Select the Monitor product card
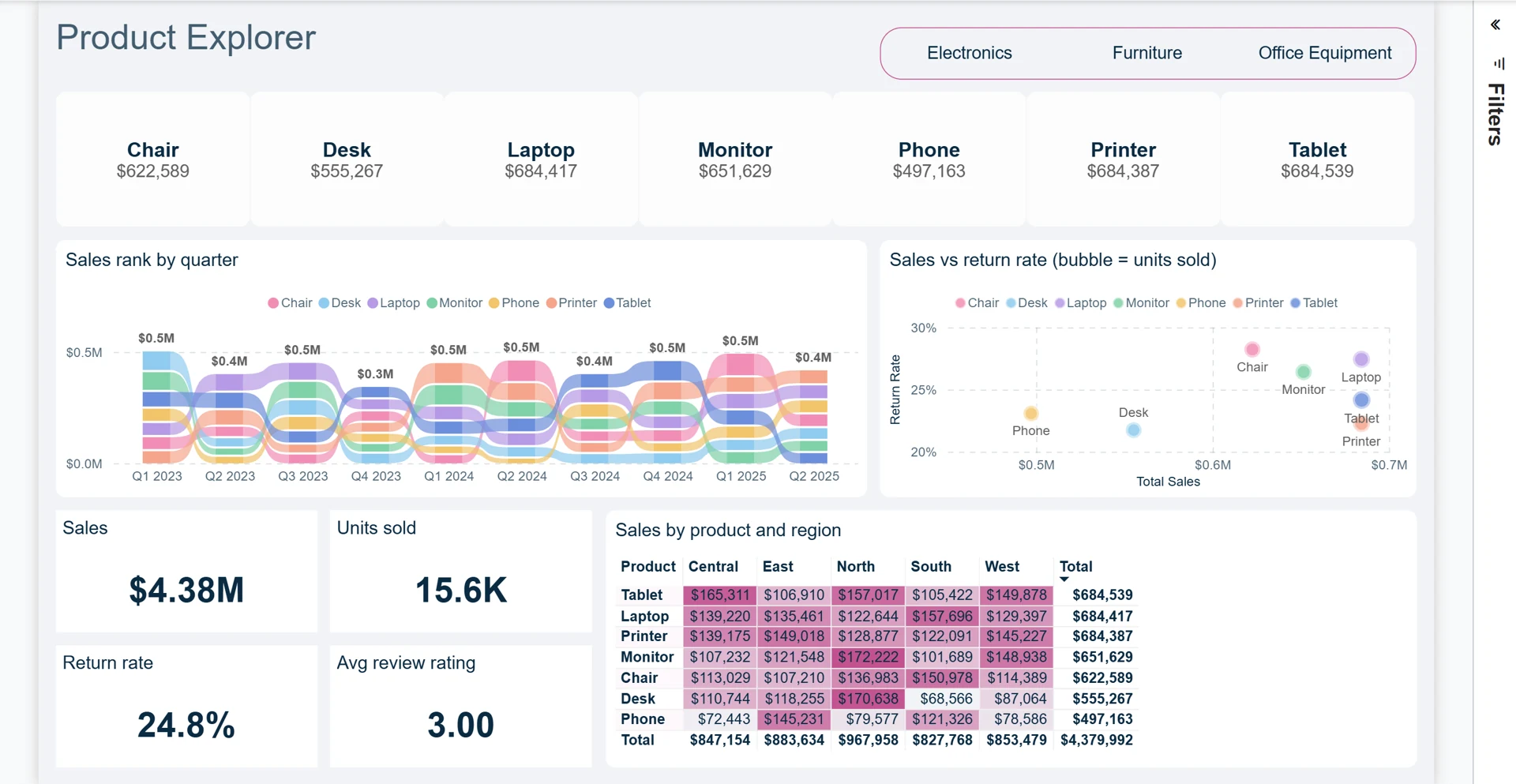The height and width of the screenshot is (784, 1516). (x=735, y=159)
